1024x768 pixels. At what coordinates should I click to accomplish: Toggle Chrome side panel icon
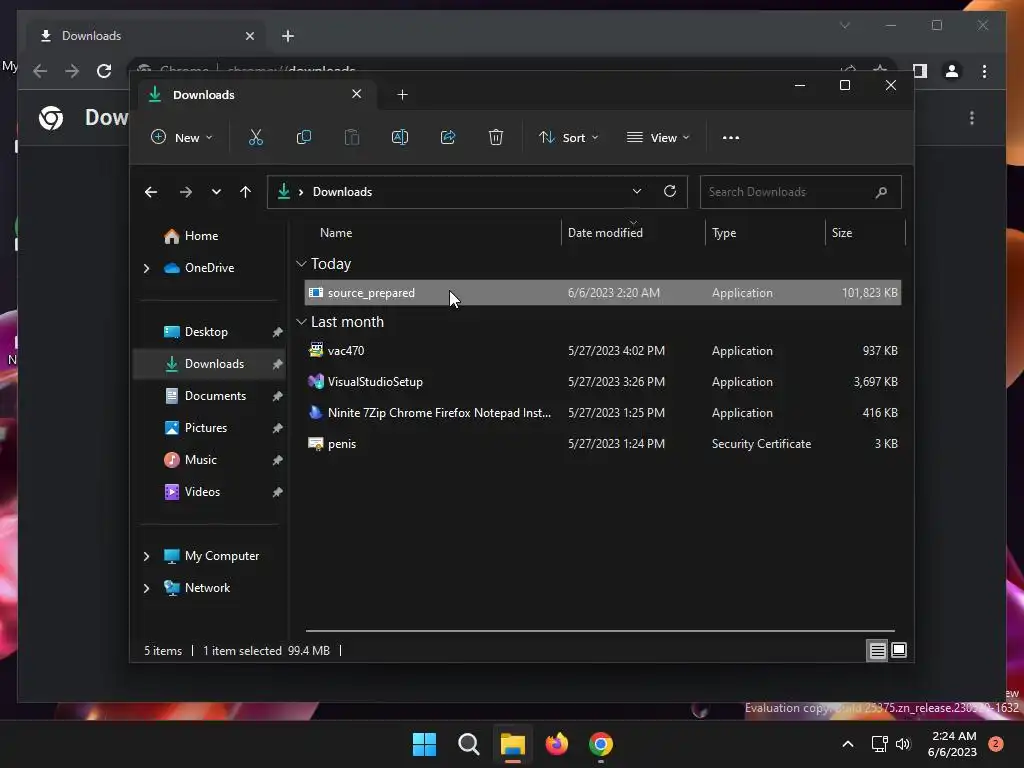pos(920,71)
